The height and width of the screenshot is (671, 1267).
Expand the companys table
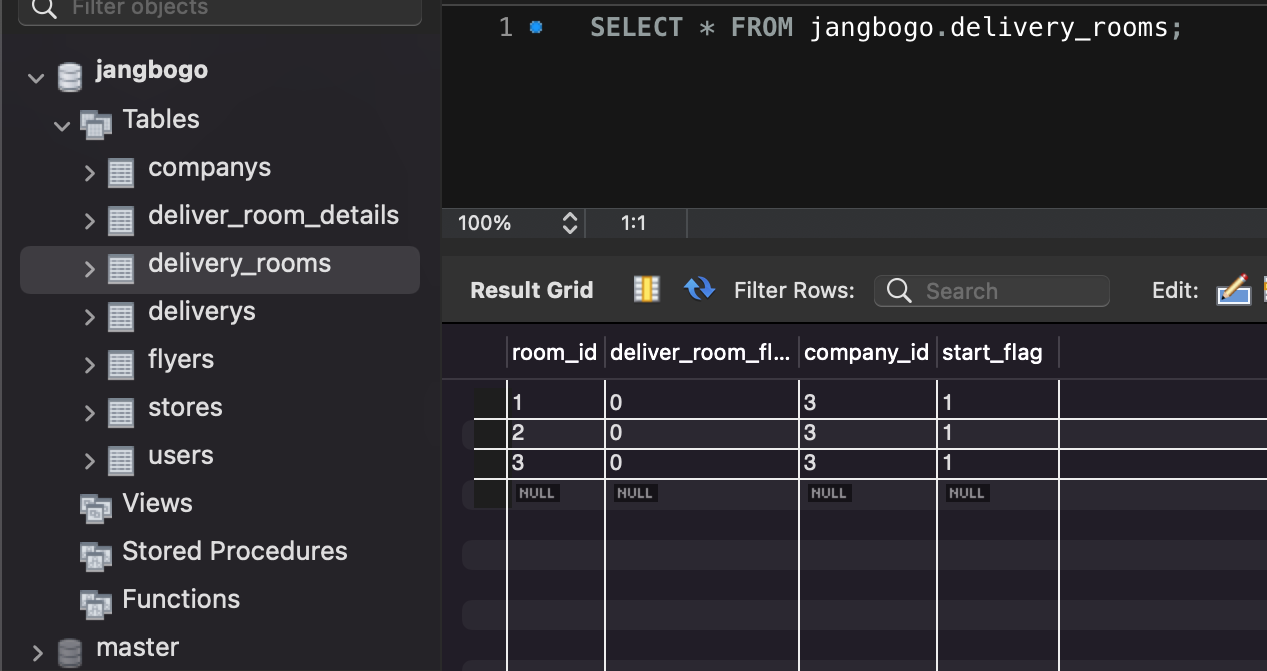(x=90, y=173)
